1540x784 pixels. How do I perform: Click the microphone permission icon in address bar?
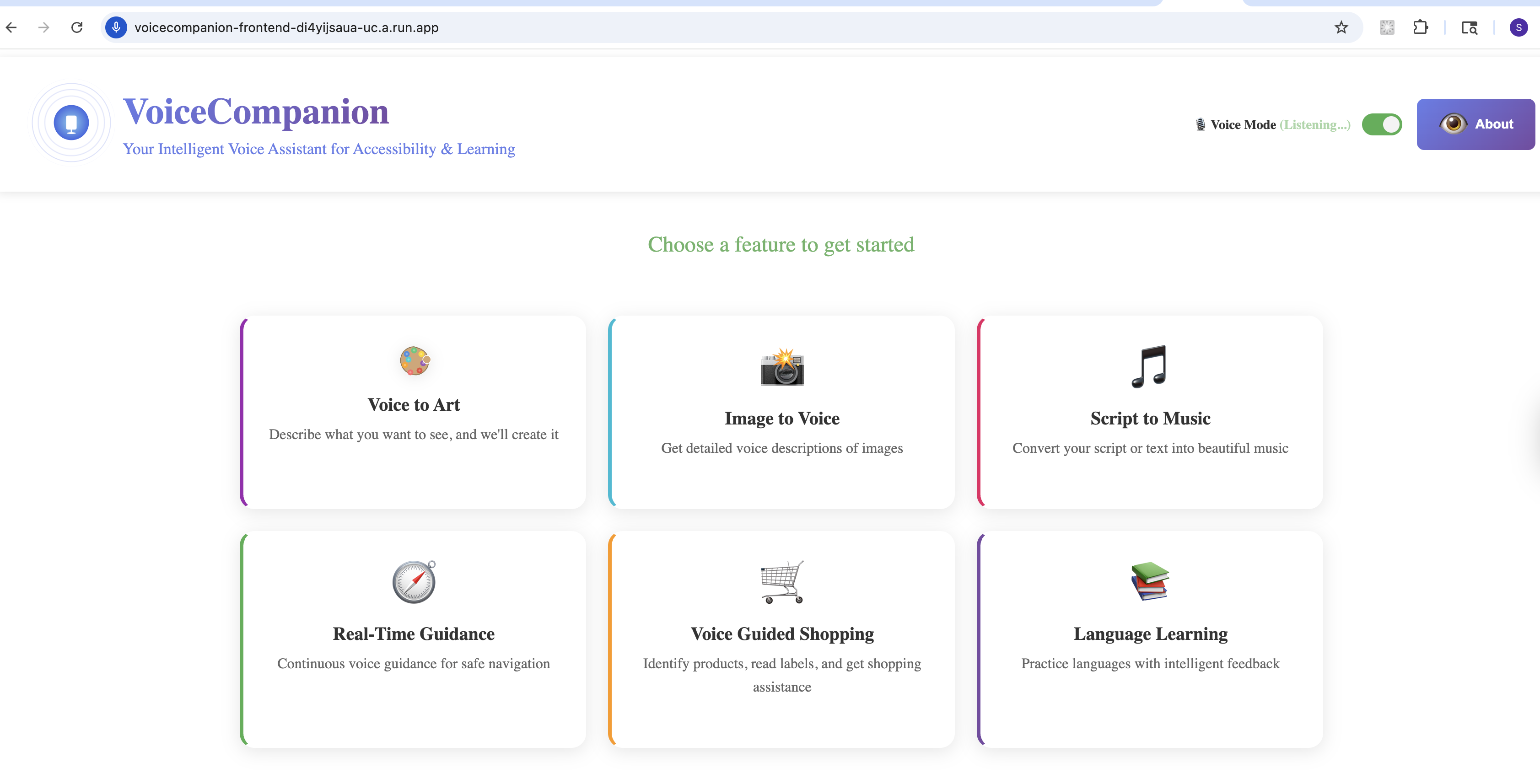click(x=116, y=27)
